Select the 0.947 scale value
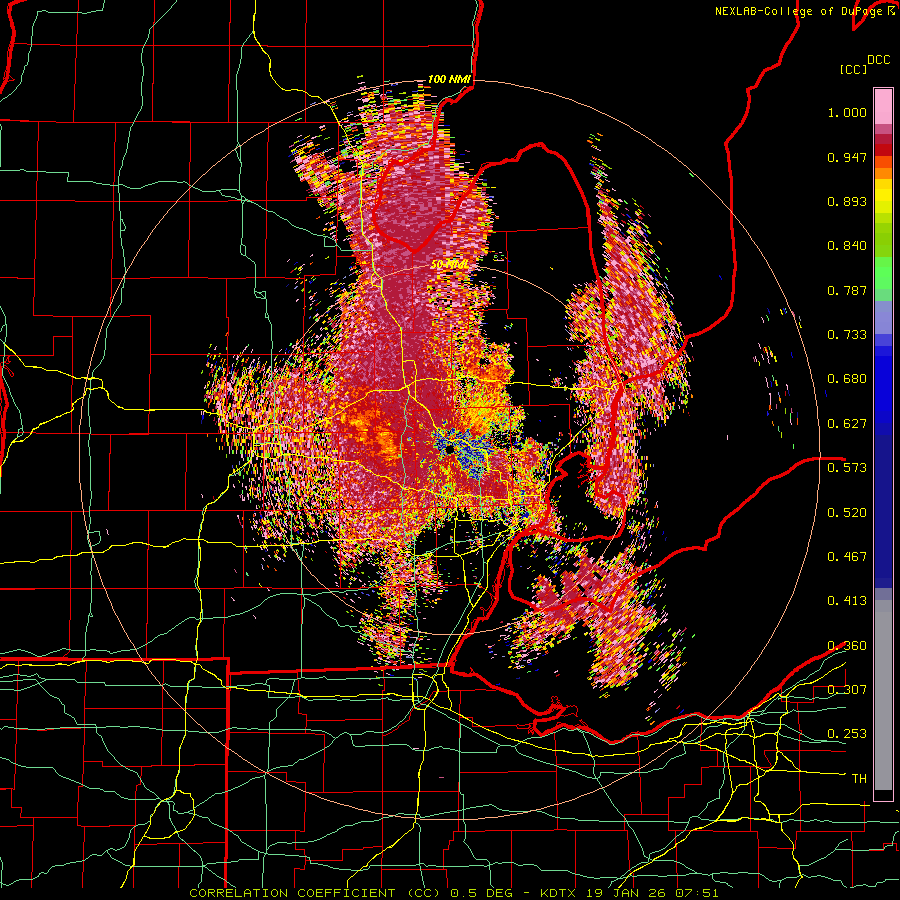Screen dimensions: 900x900 click(847, 157)
